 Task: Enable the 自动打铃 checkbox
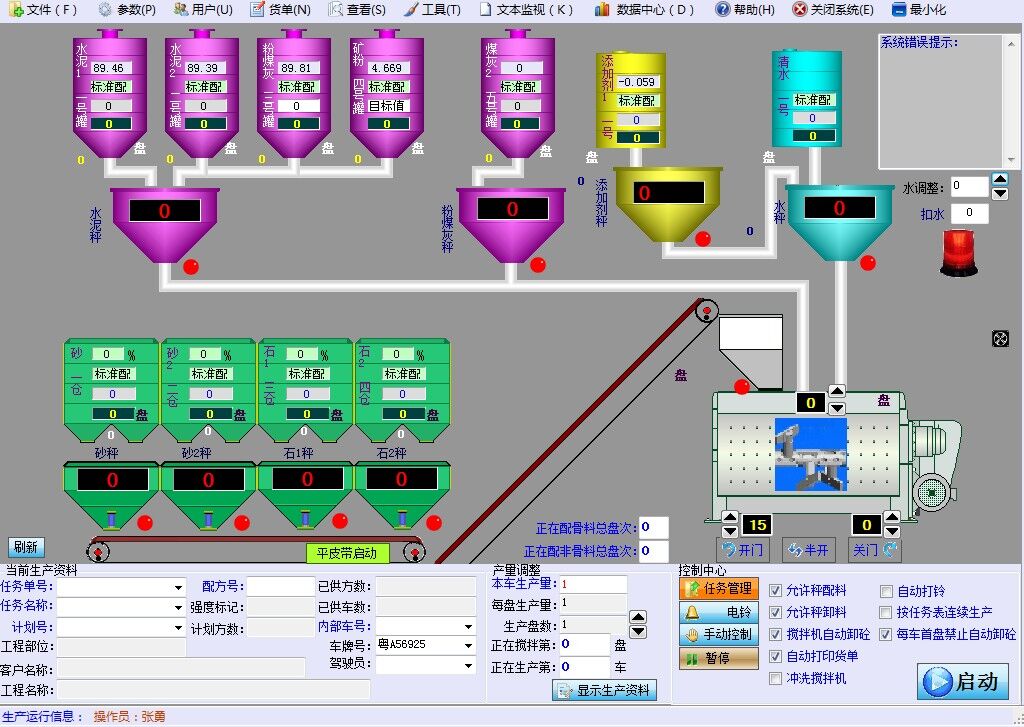click(886, 590)
